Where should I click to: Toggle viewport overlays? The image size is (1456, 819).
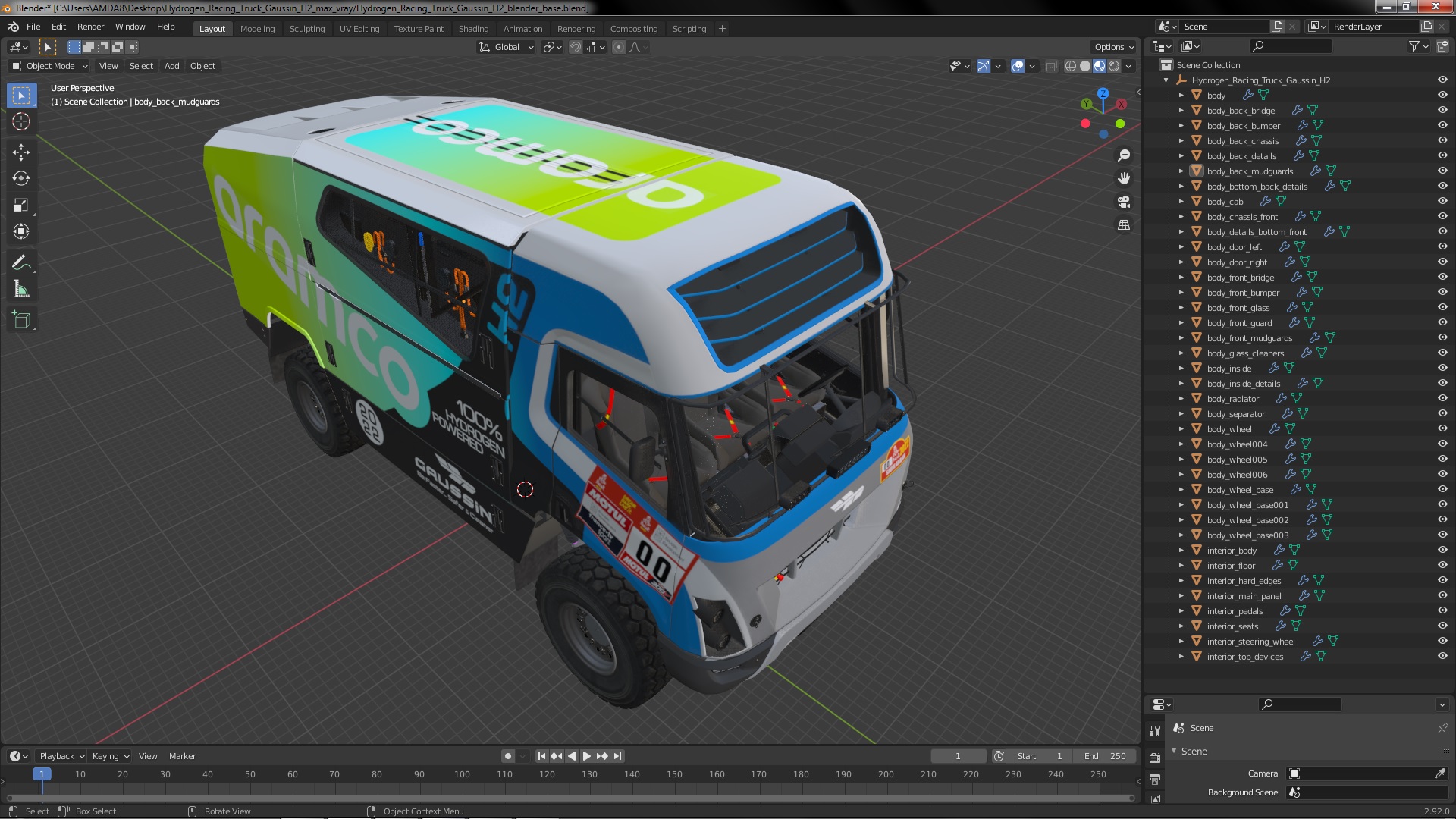point(1018,66)
